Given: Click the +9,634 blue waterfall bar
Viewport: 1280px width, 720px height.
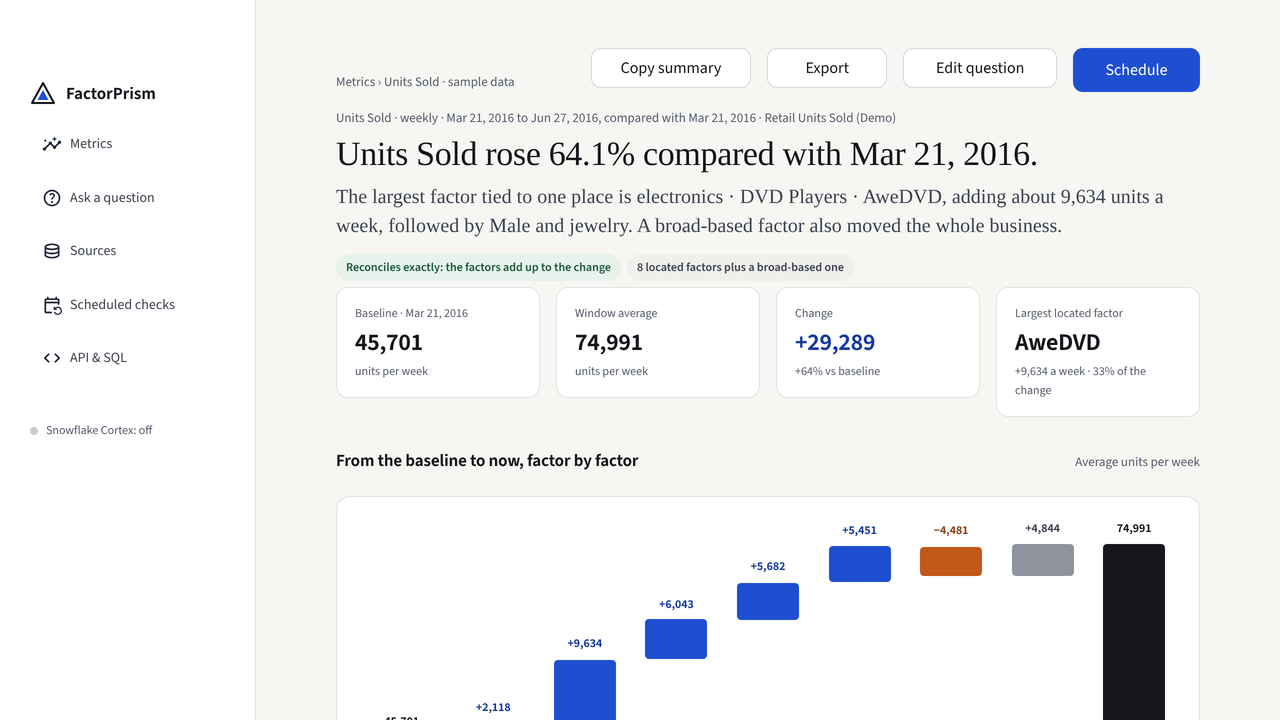Looking at the screenshot, I should pos(585,690).
